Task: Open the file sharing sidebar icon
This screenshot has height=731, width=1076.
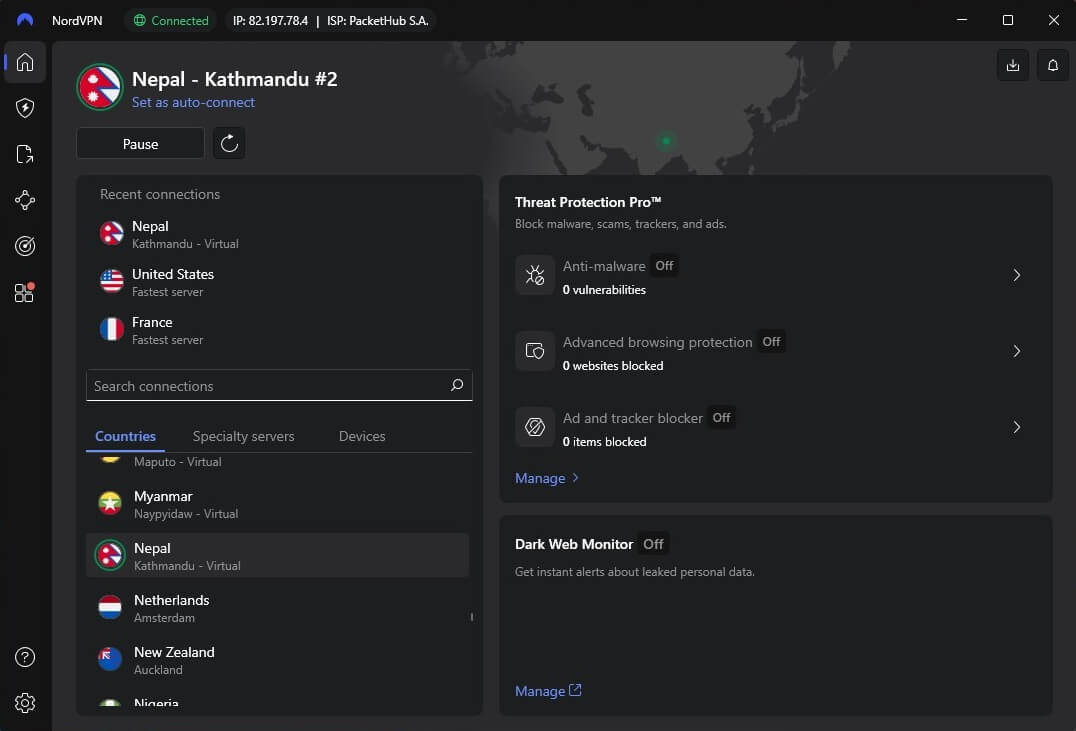Action: (25, 154)
